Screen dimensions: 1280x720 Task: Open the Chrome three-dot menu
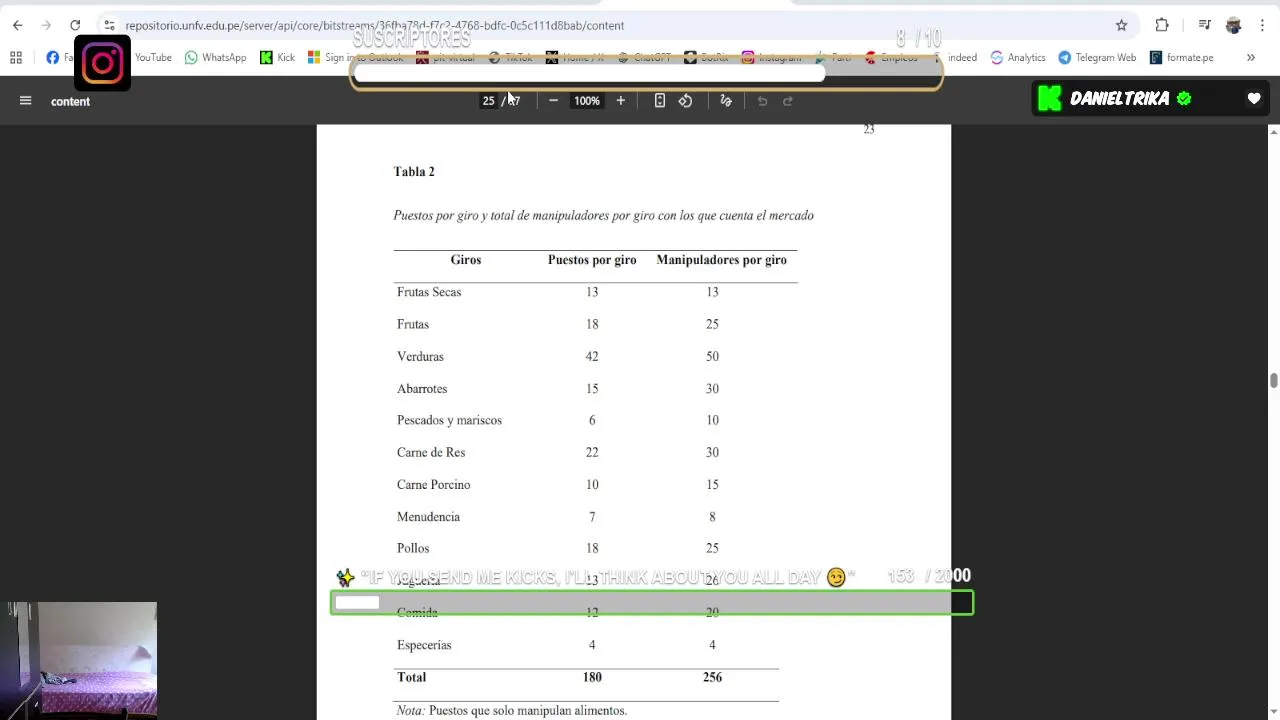tap(1263, 25)
